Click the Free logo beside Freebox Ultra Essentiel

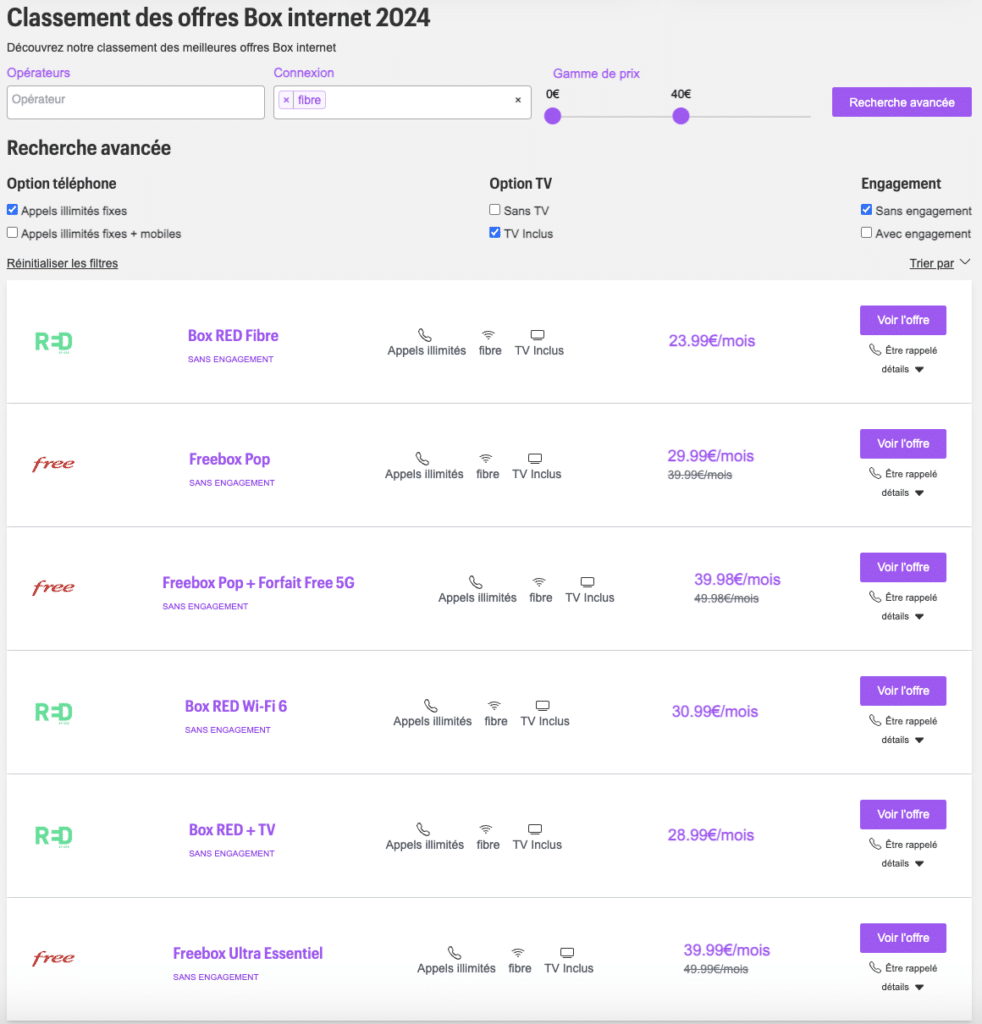pos(53,959)
